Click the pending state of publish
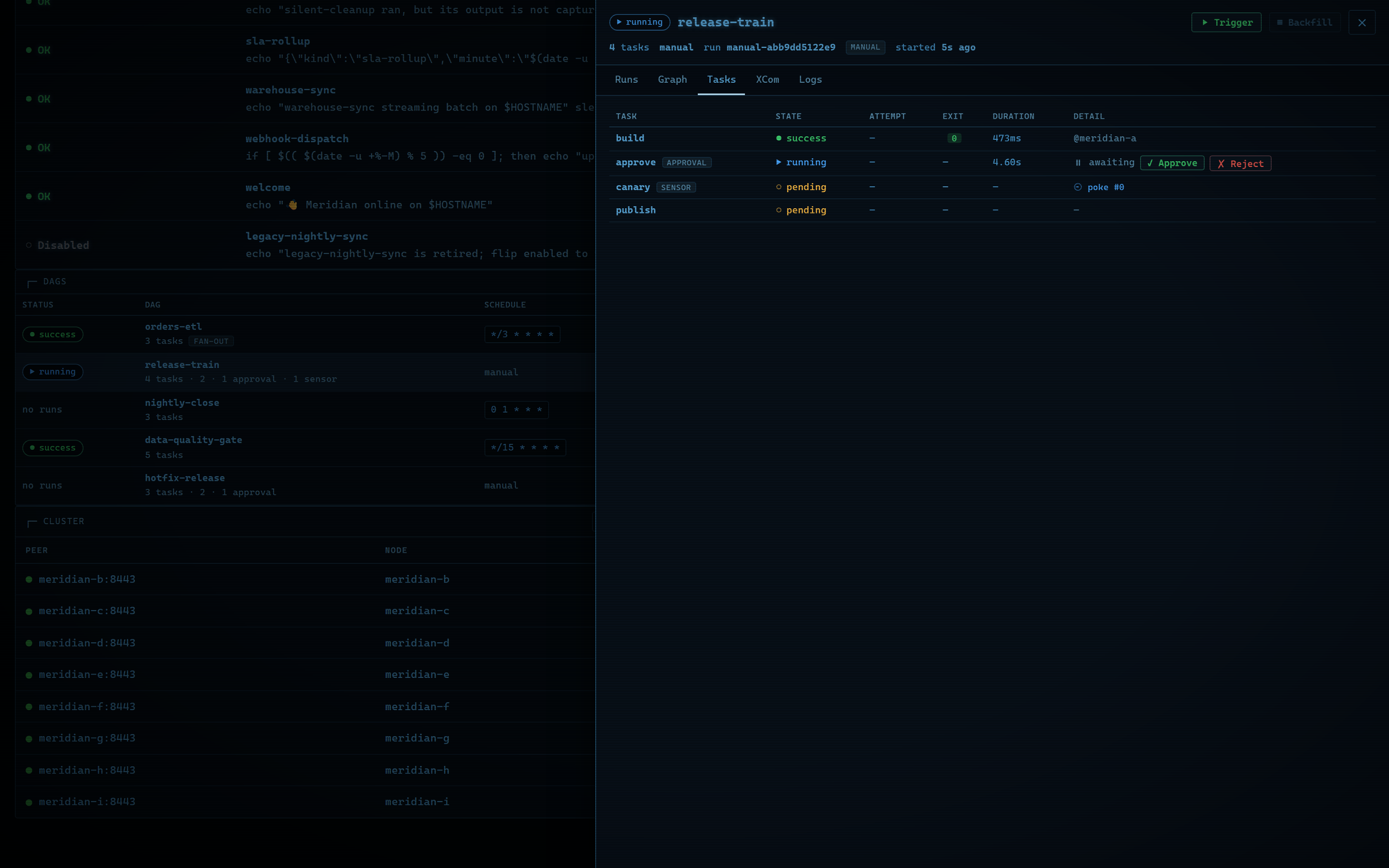This screenshot has width=1389, height=868. click(x=801, y=210)
